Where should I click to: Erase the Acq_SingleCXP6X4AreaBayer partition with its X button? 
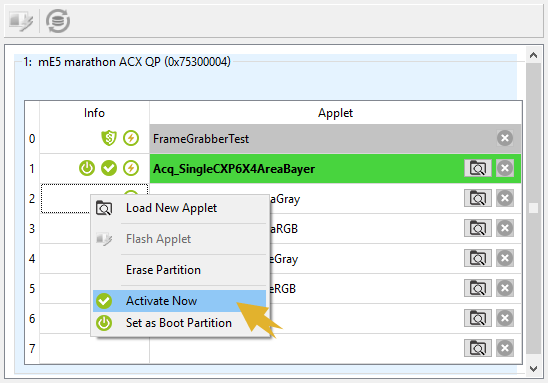click(505, 168)
